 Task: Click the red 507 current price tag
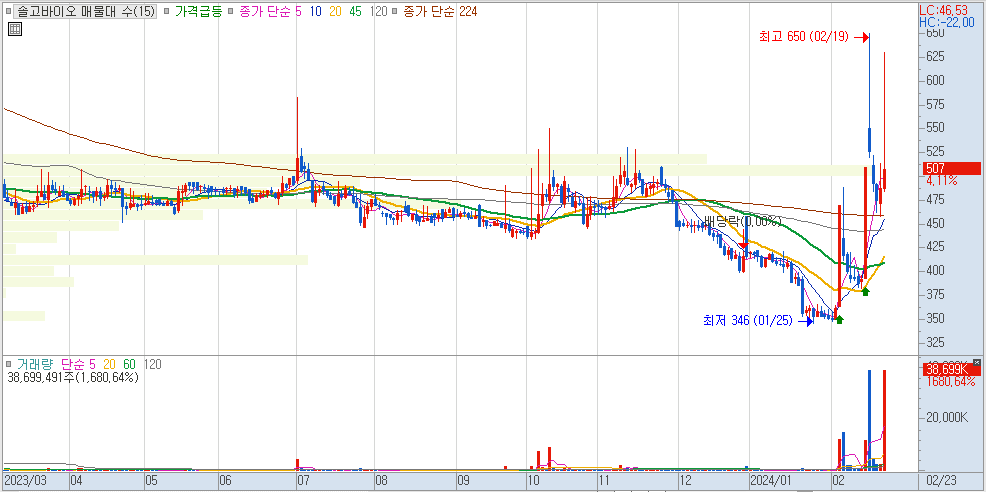tap(951, 168)
